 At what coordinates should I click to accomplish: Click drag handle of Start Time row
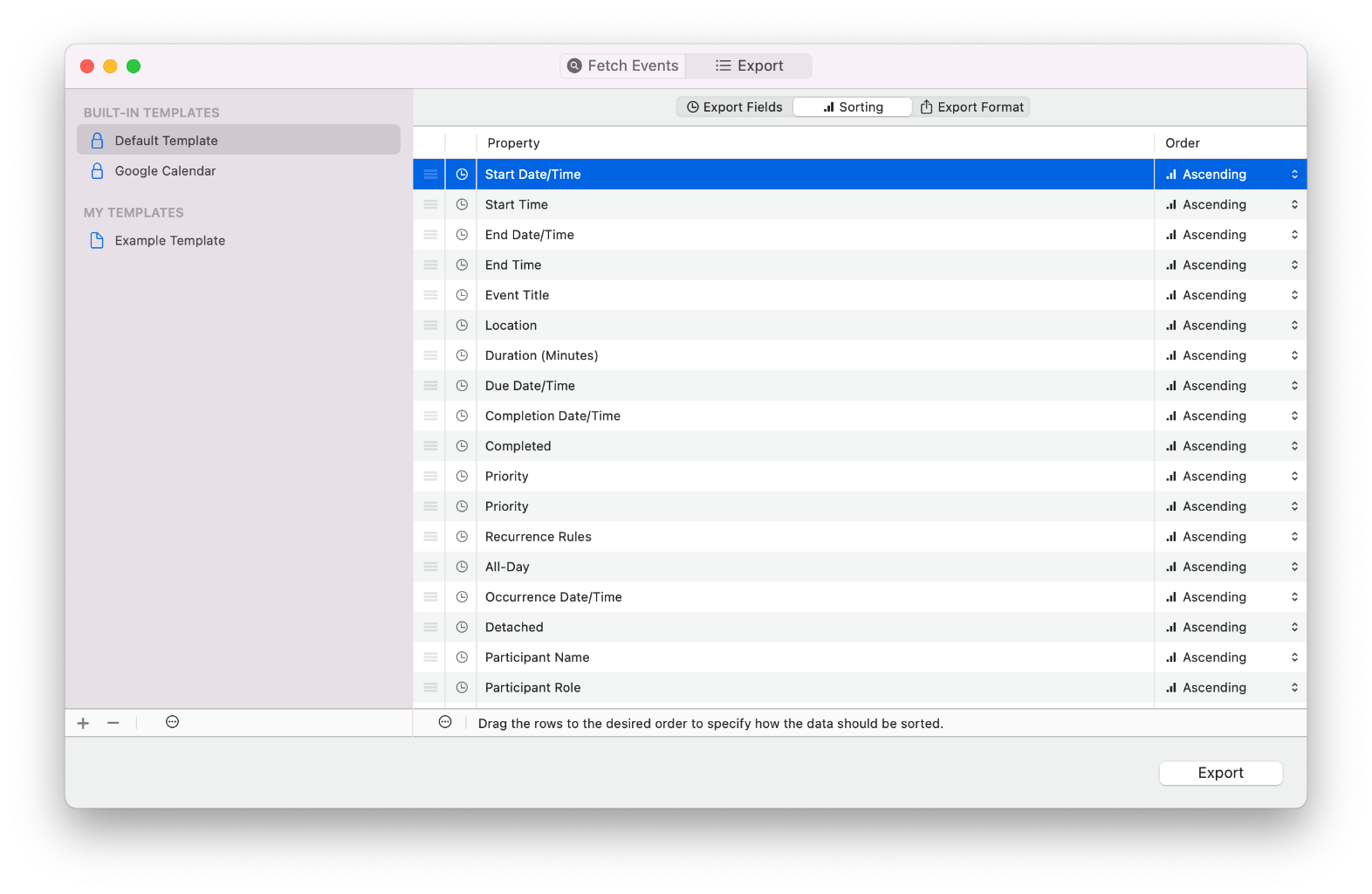[430, 204]
